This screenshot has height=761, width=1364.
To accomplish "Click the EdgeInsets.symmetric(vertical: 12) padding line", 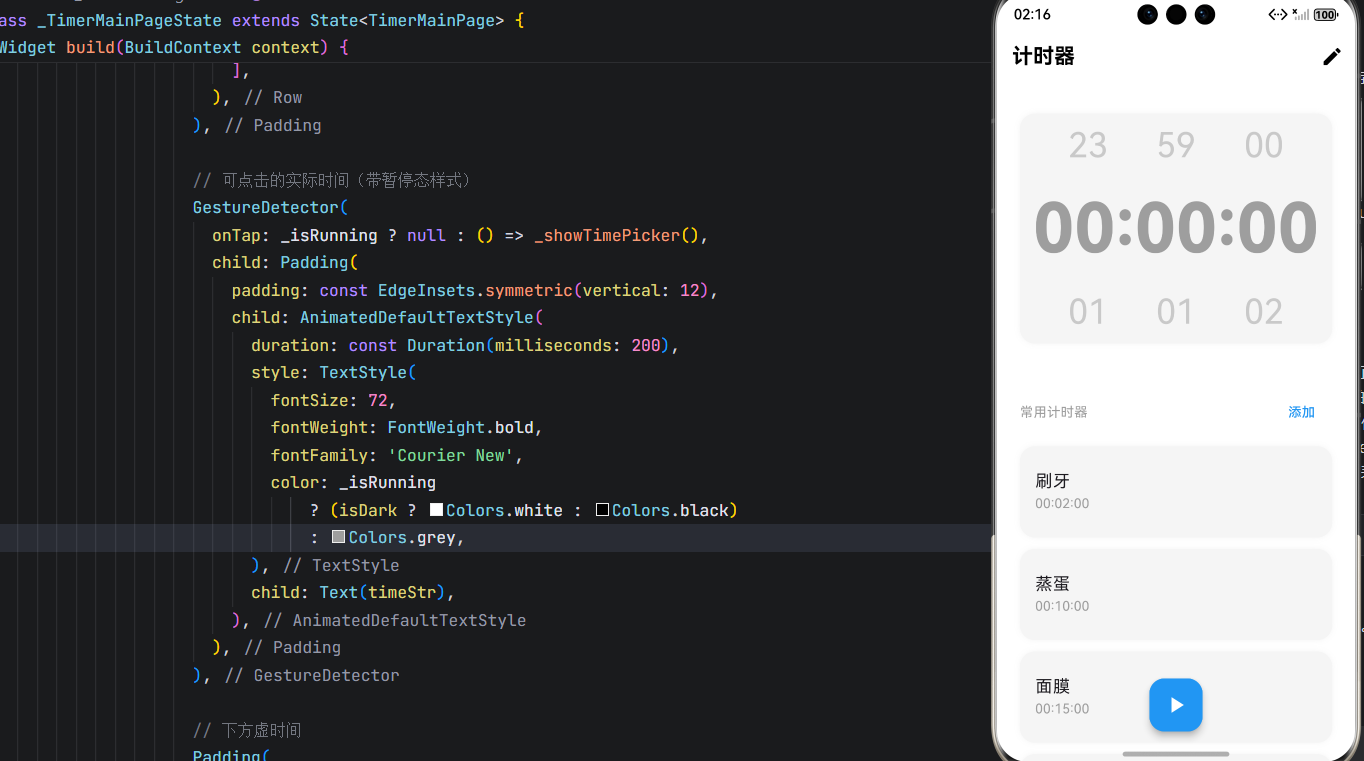I will coord(475,290).
